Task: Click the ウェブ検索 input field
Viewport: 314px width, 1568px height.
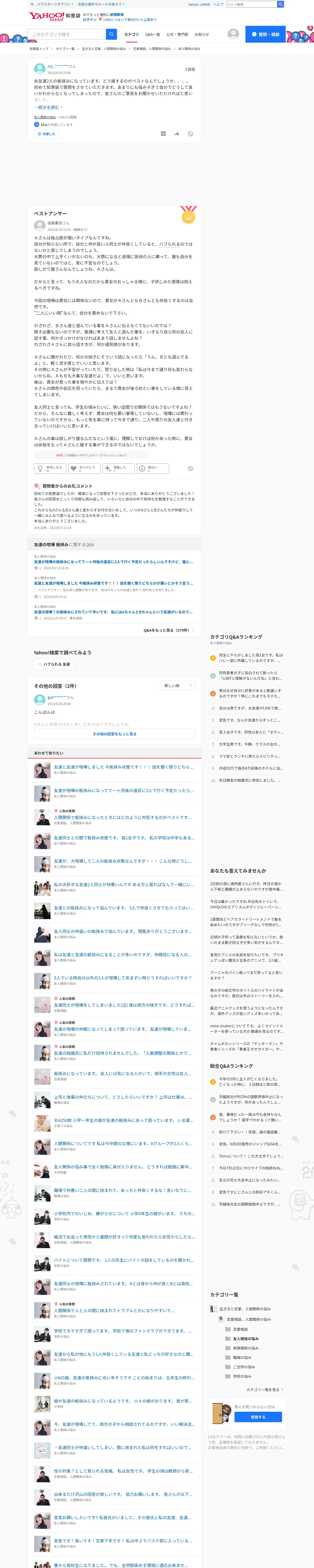Action: tap(252, 4)
